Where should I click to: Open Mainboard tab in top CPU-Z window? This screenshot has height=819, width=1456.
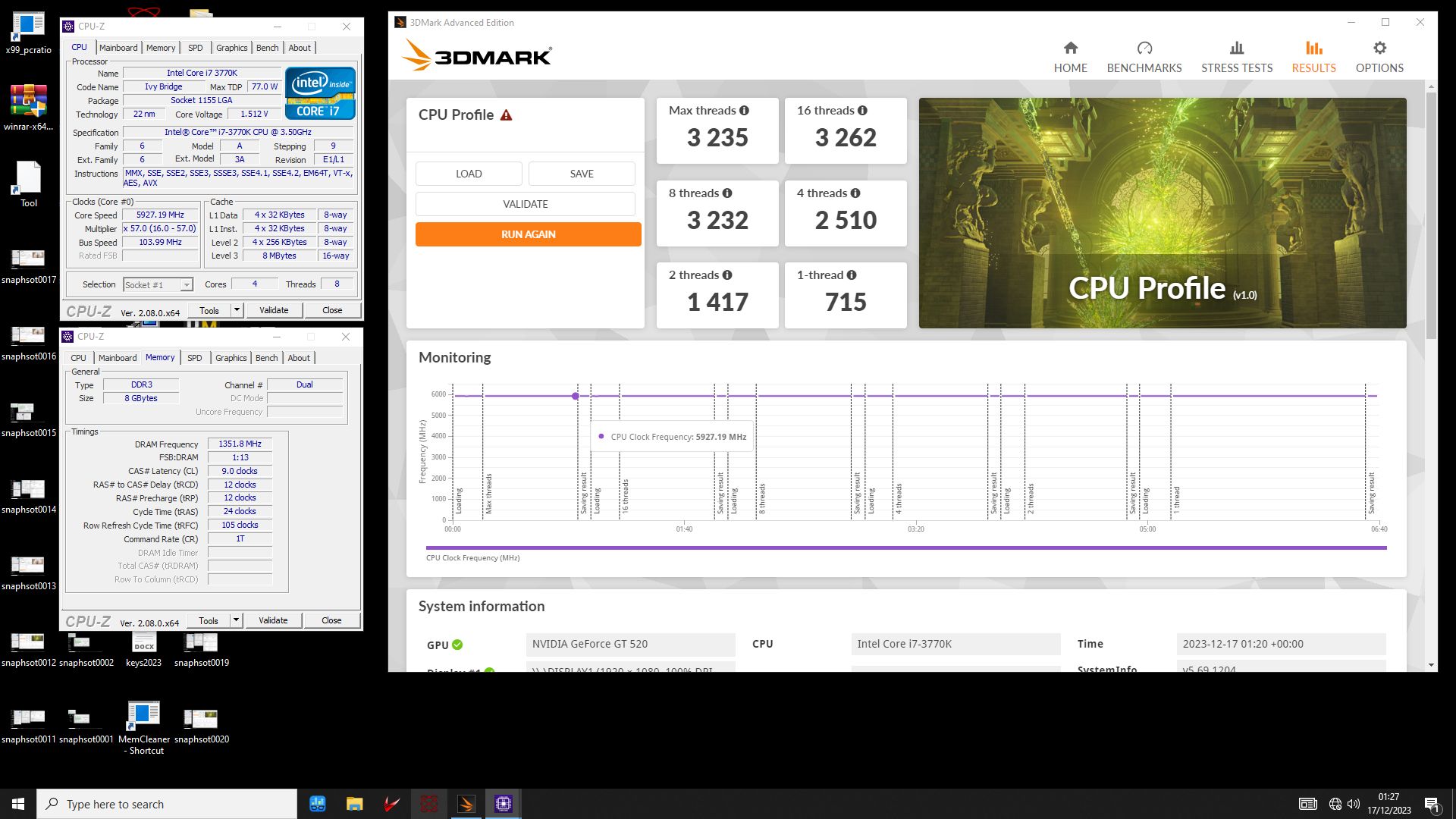(118, 48)
